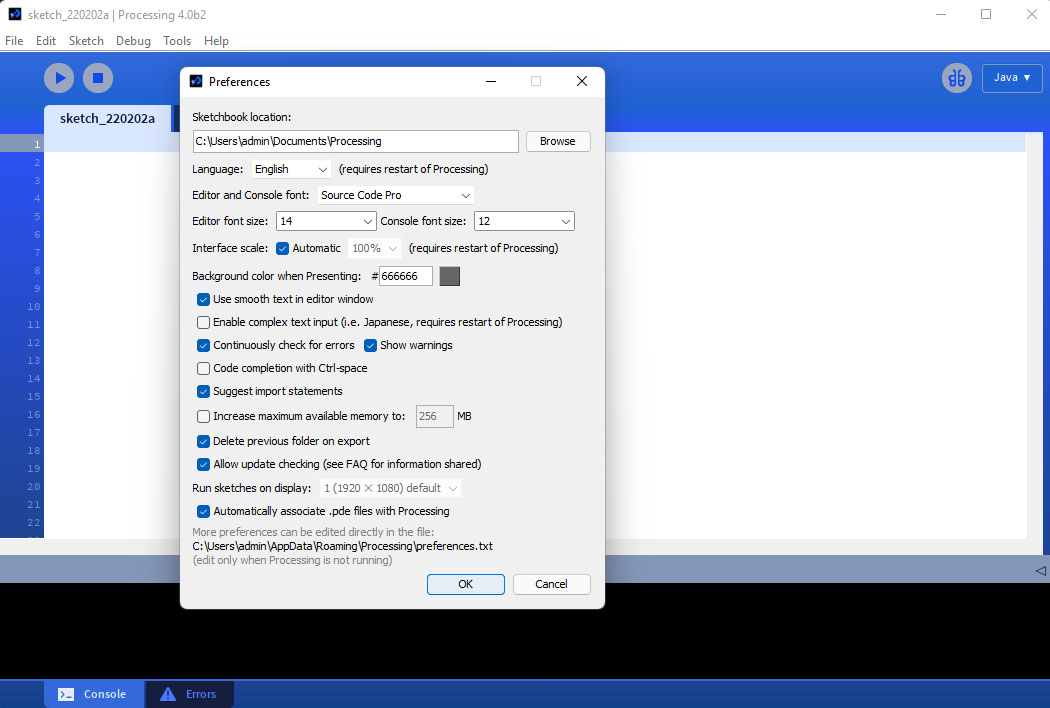
Task: Open the Sketch menu
Action: pos(86,41)
